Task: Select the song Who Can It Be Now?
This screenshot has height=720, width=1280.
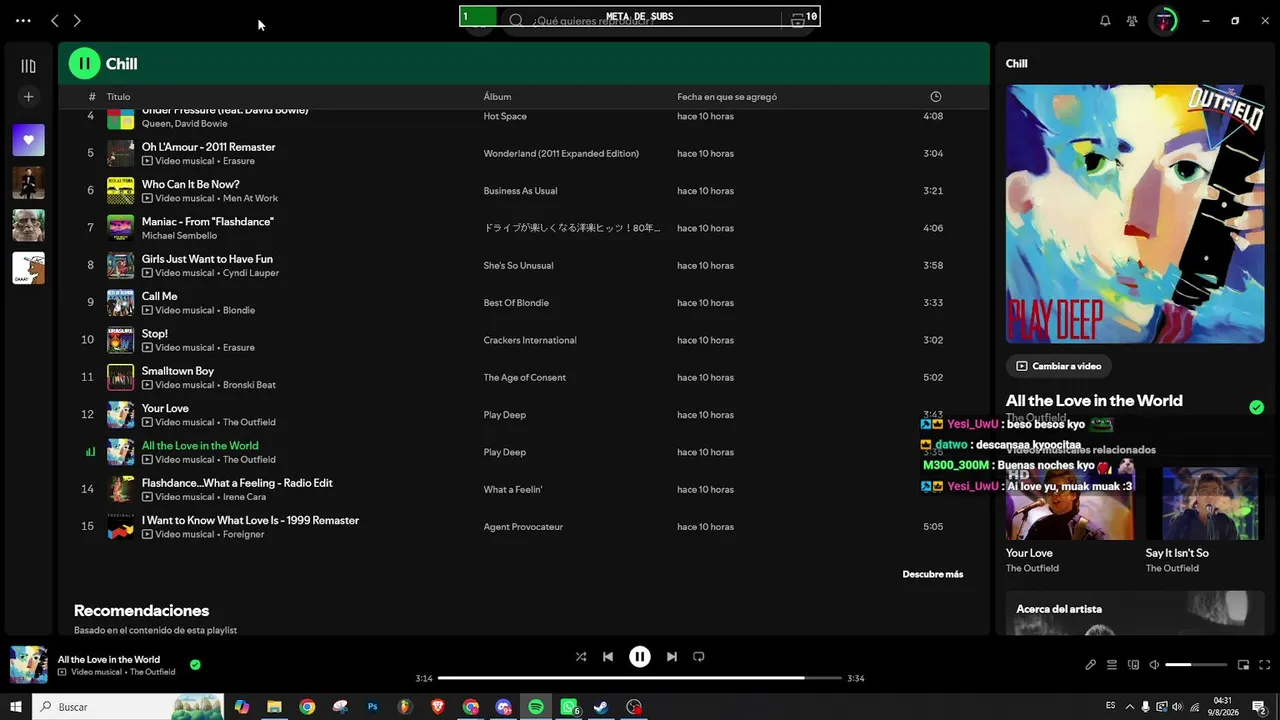Action: tap(190, 185)
